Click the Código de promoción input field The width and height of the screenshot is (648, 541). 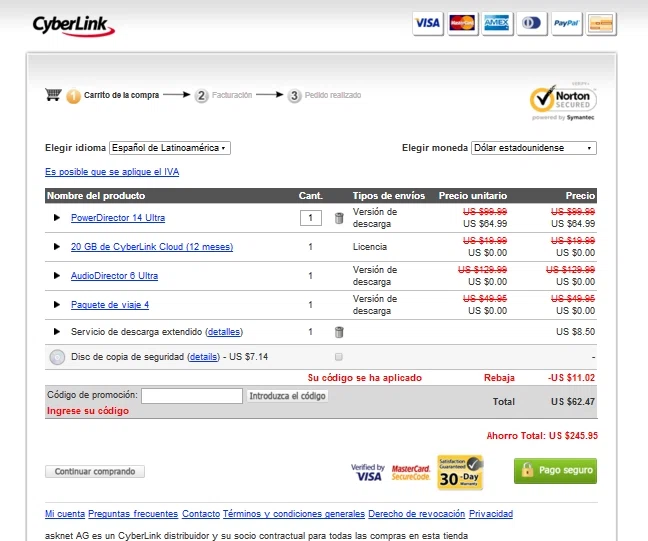coord(192,396)
